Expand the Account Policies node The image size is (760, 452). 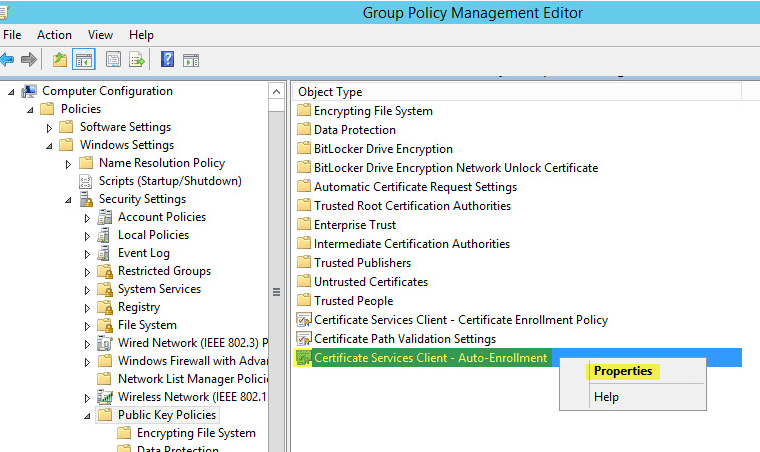point(87,218)
